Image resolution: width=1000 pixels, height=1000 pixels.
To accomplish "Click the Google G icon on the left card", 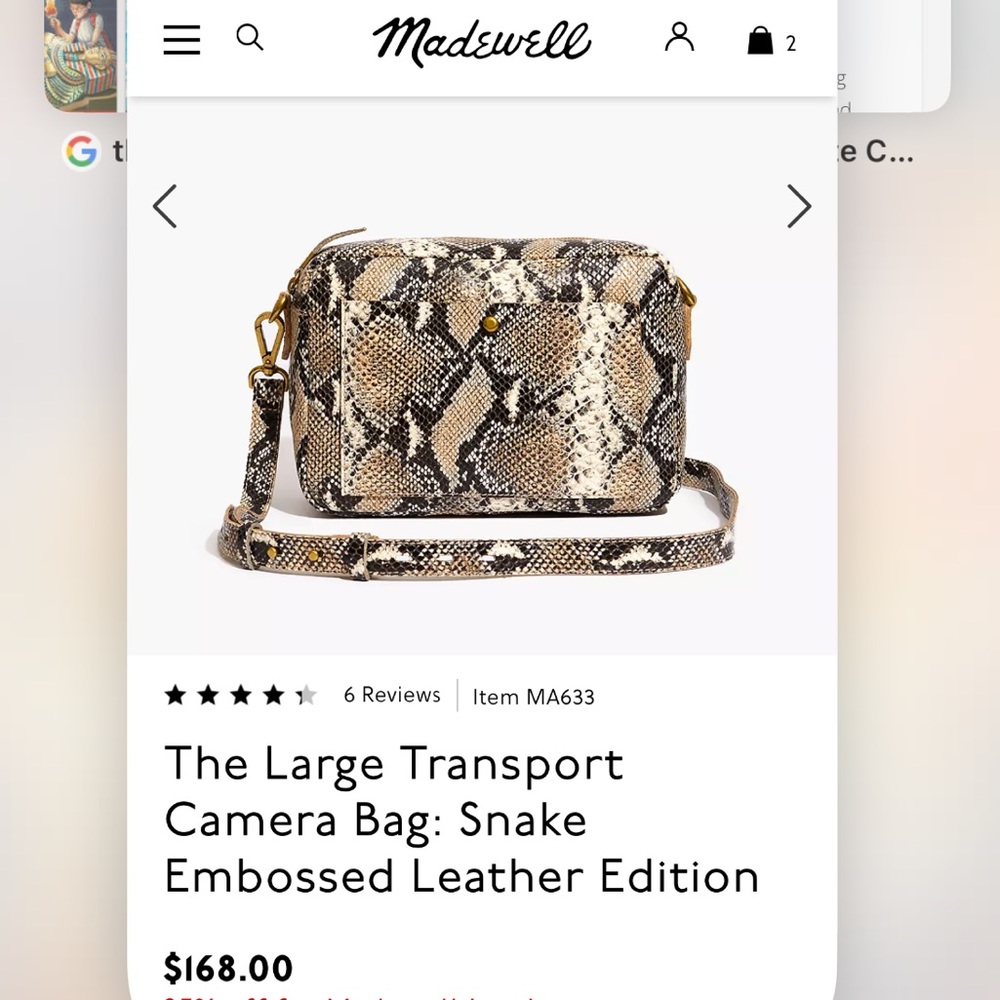I will pyautogui.click(x=81, y=152).
